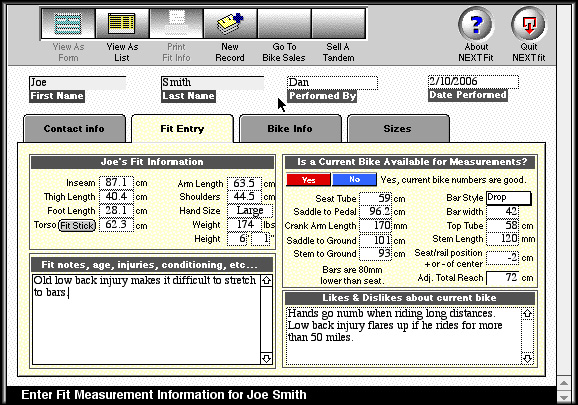
Task: Click the red Yes button
Action: click(x=308, y=179)
